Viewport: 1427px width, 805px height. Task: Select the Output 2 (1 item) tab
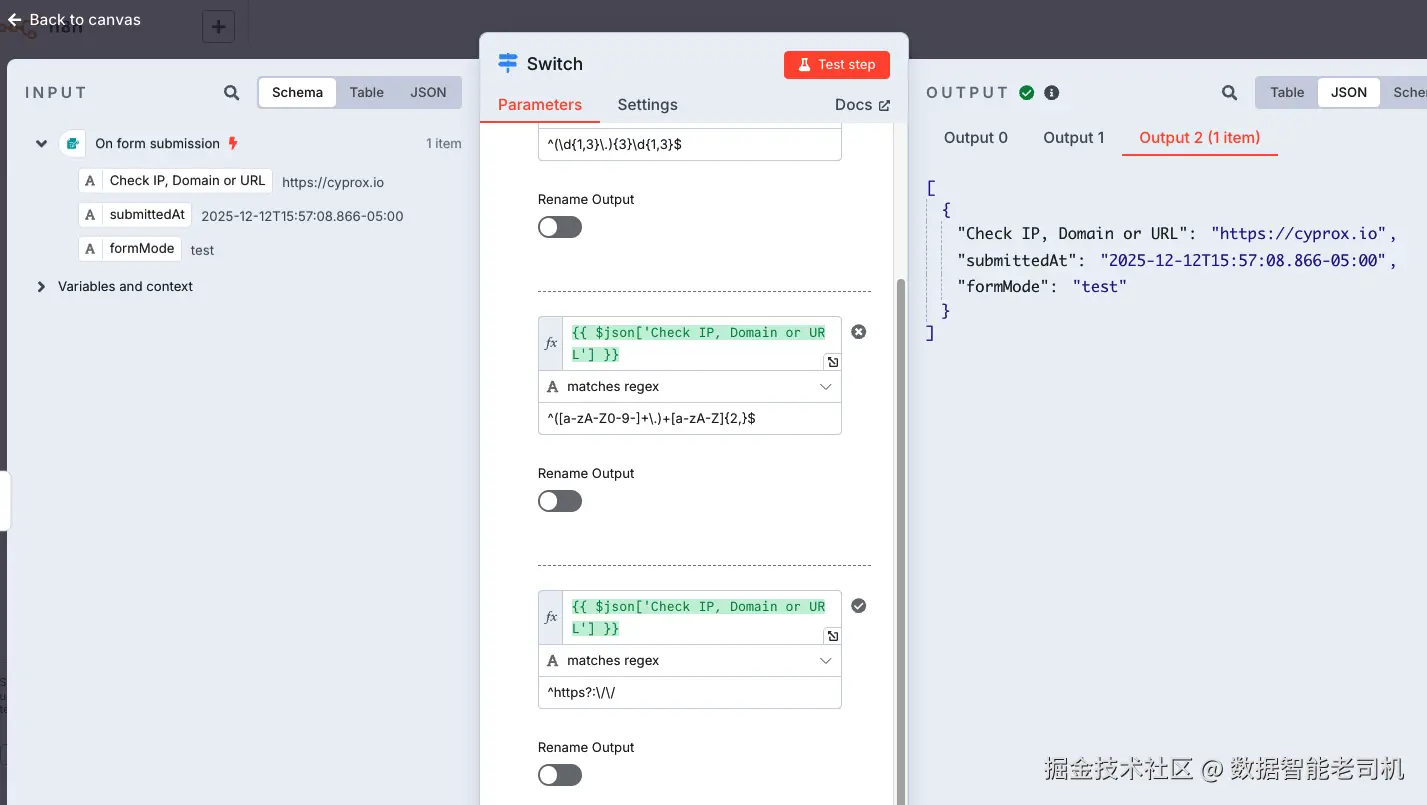click(x=1200, y=138)
